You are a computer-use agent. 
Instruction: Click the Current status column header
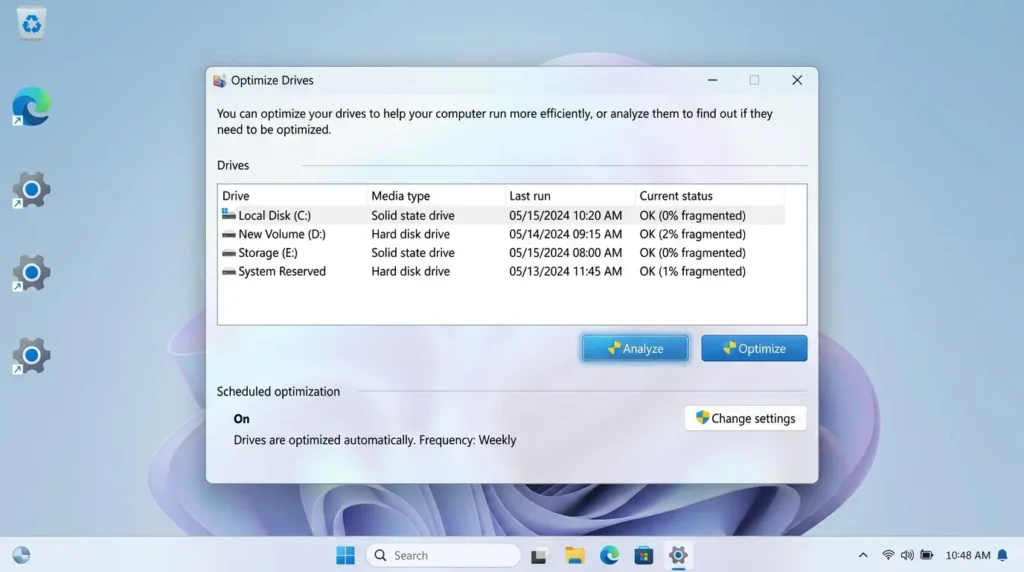tap(710, 196)
